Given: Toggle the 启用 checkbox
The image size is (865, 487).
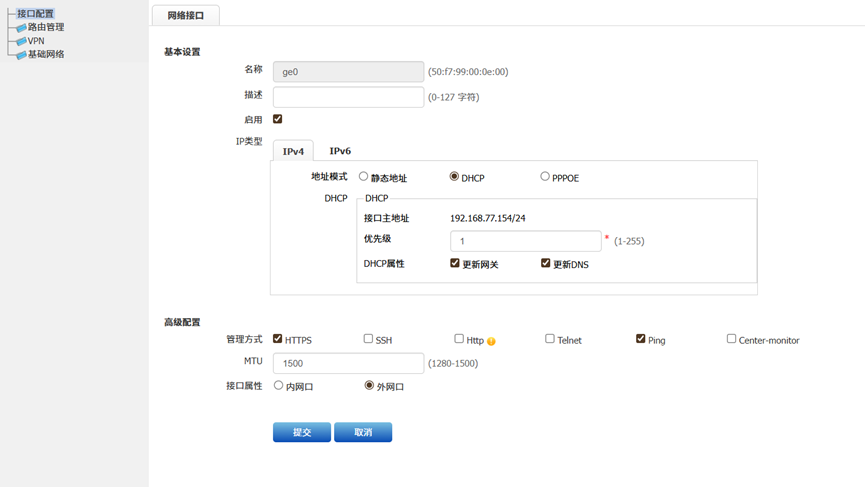Looking at the screenshot, I should [x=277, y=119].
